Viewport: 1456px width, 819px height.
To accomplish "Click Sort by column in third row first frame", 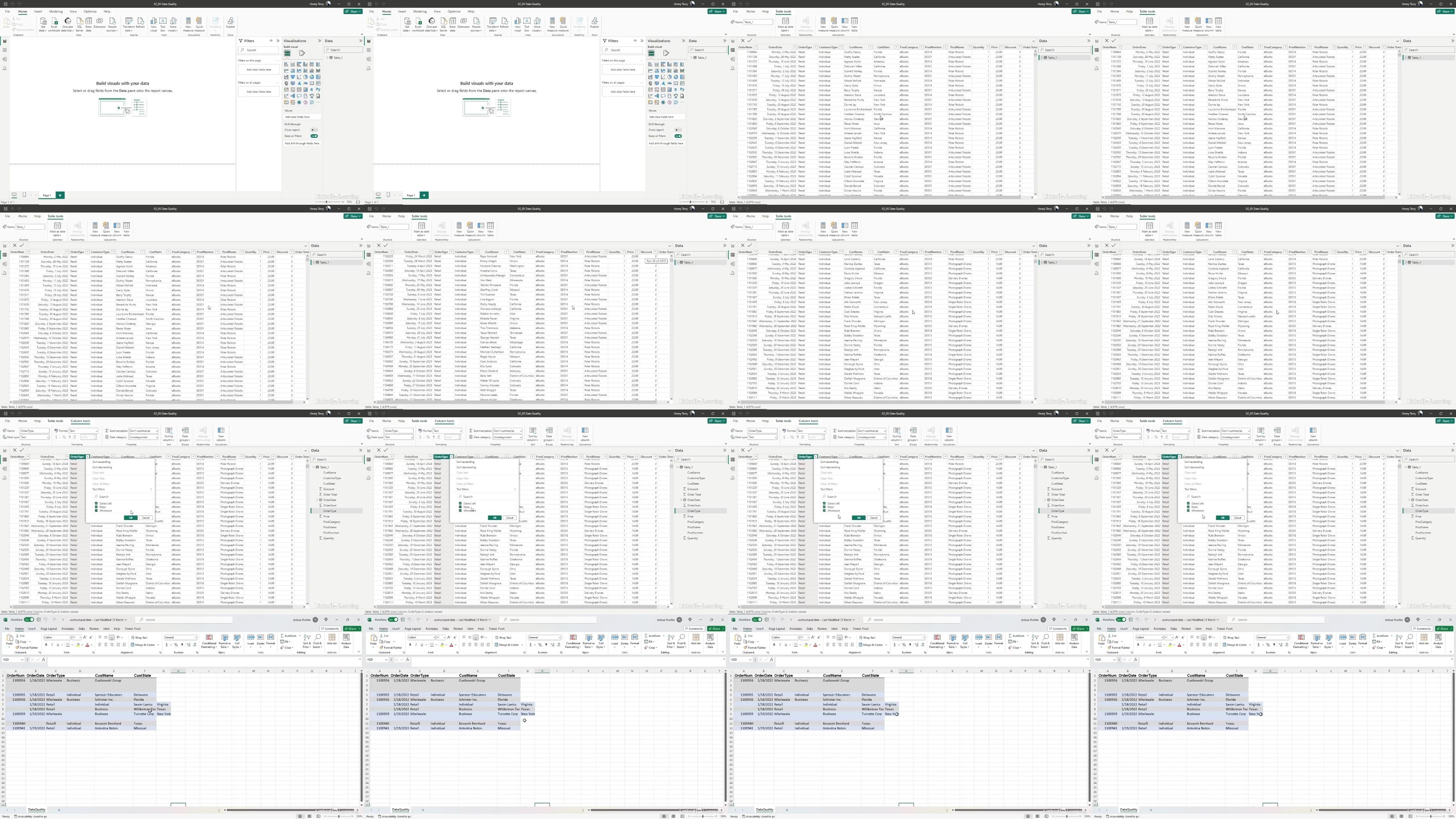I will 168,434.
